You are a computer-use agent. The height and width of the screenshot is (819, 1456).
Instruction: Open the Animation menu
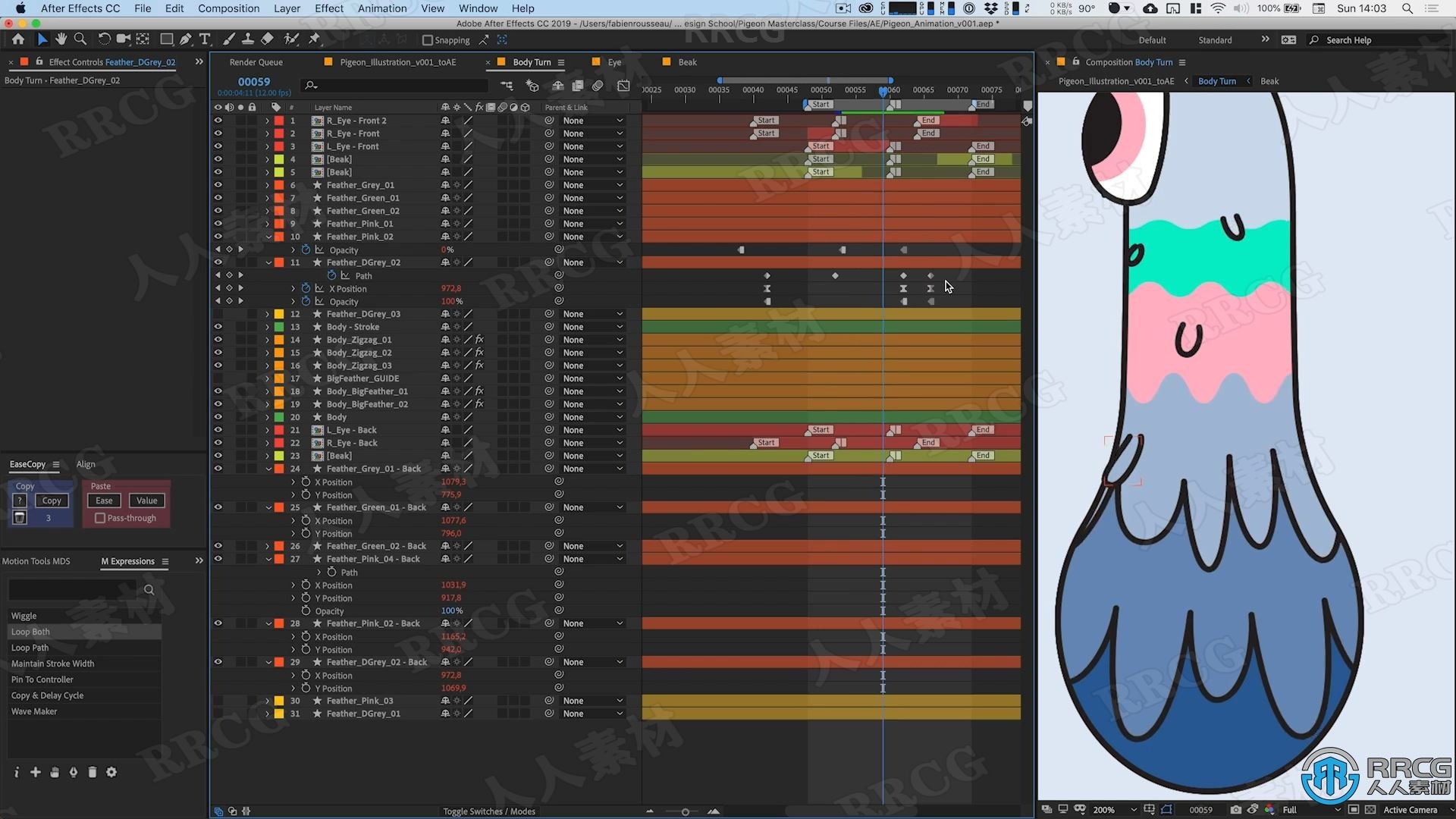pos(382,8)
